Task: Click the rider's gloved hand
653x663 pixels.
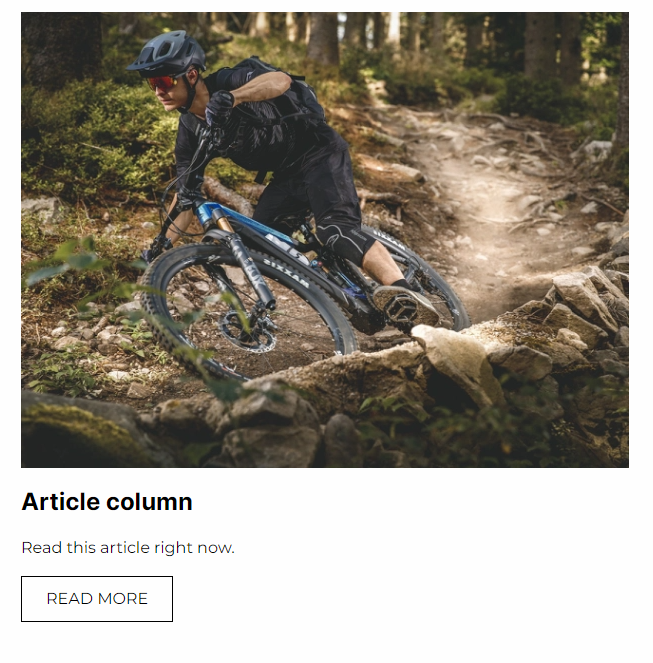Action: pyautogui.click(x=219, y=106)
